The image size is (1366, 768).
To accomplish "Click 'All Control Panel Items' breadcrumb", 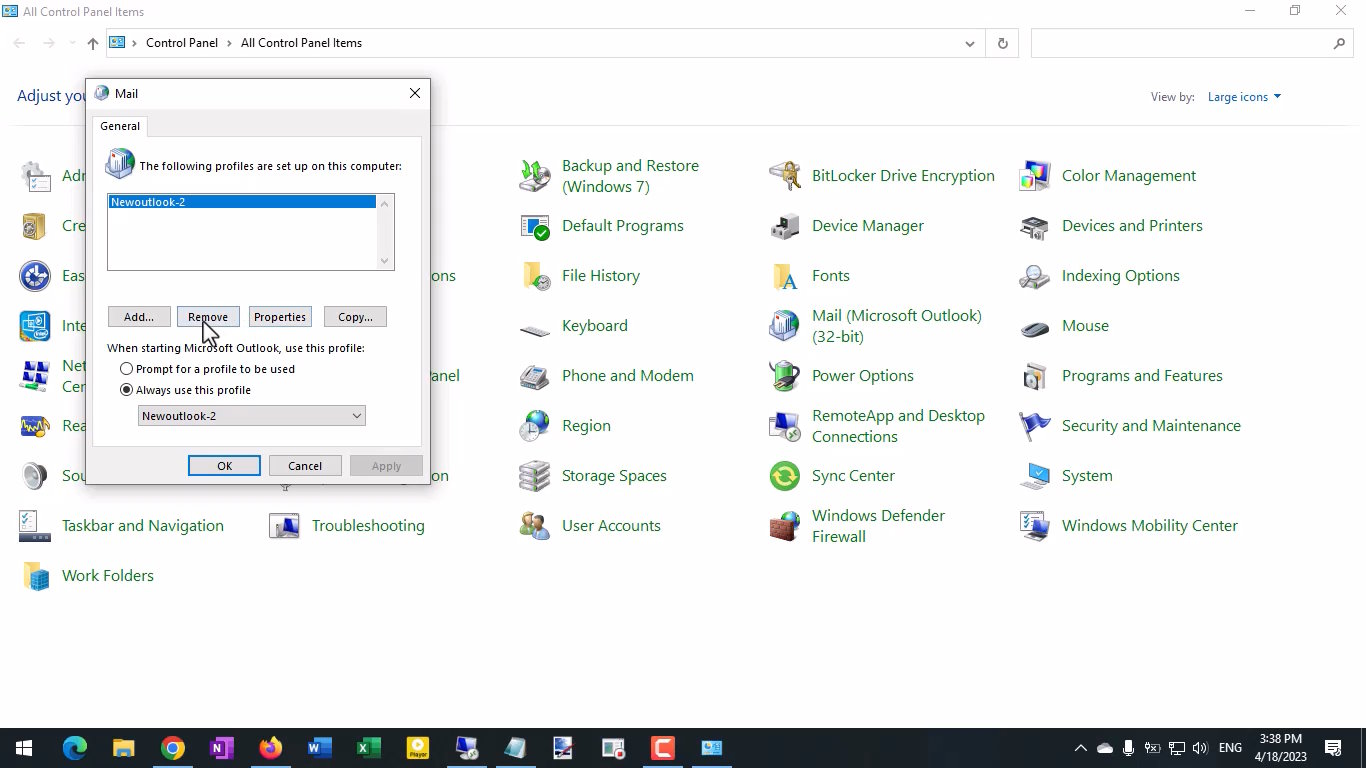I will click(x=301, y=43).
